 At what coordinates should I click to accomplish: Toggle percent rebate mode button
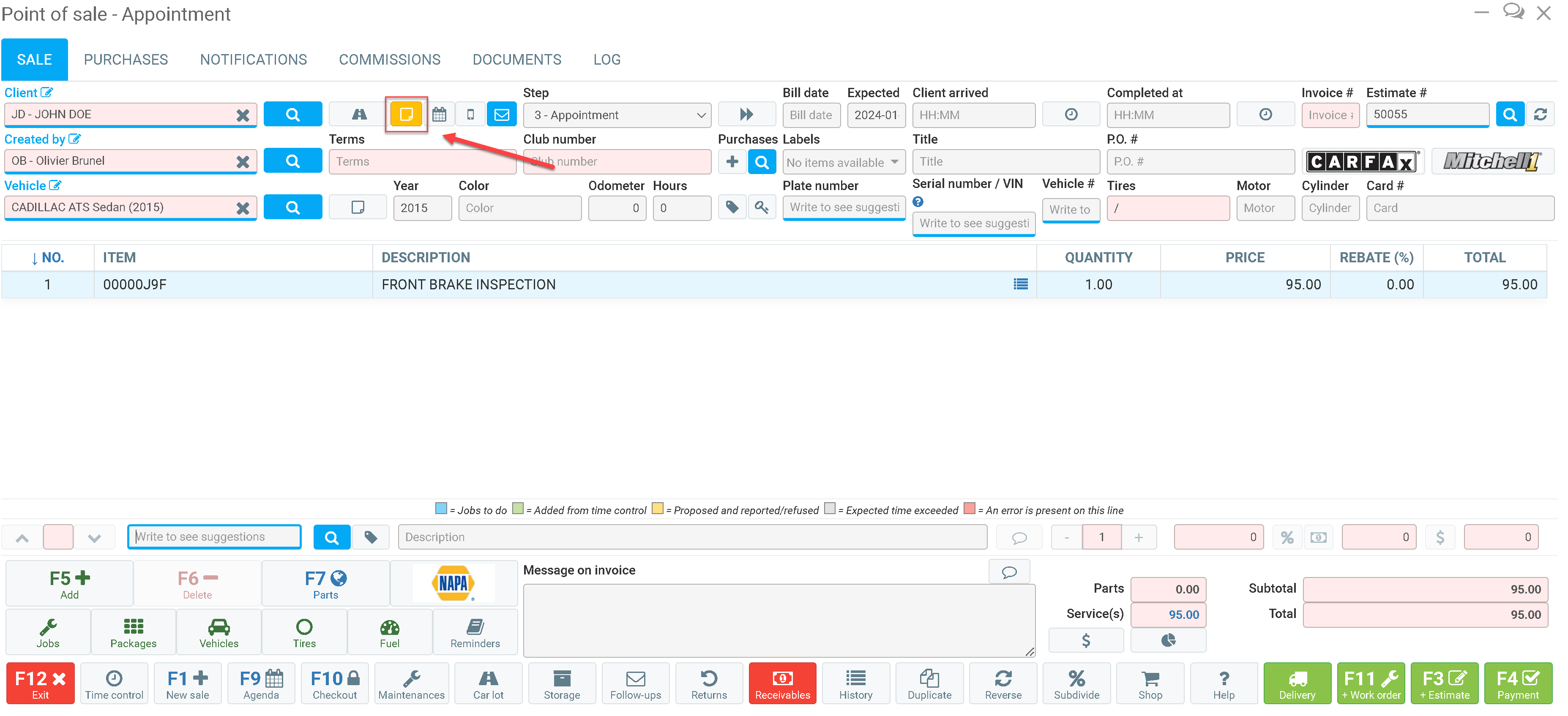coord(1287,537)
